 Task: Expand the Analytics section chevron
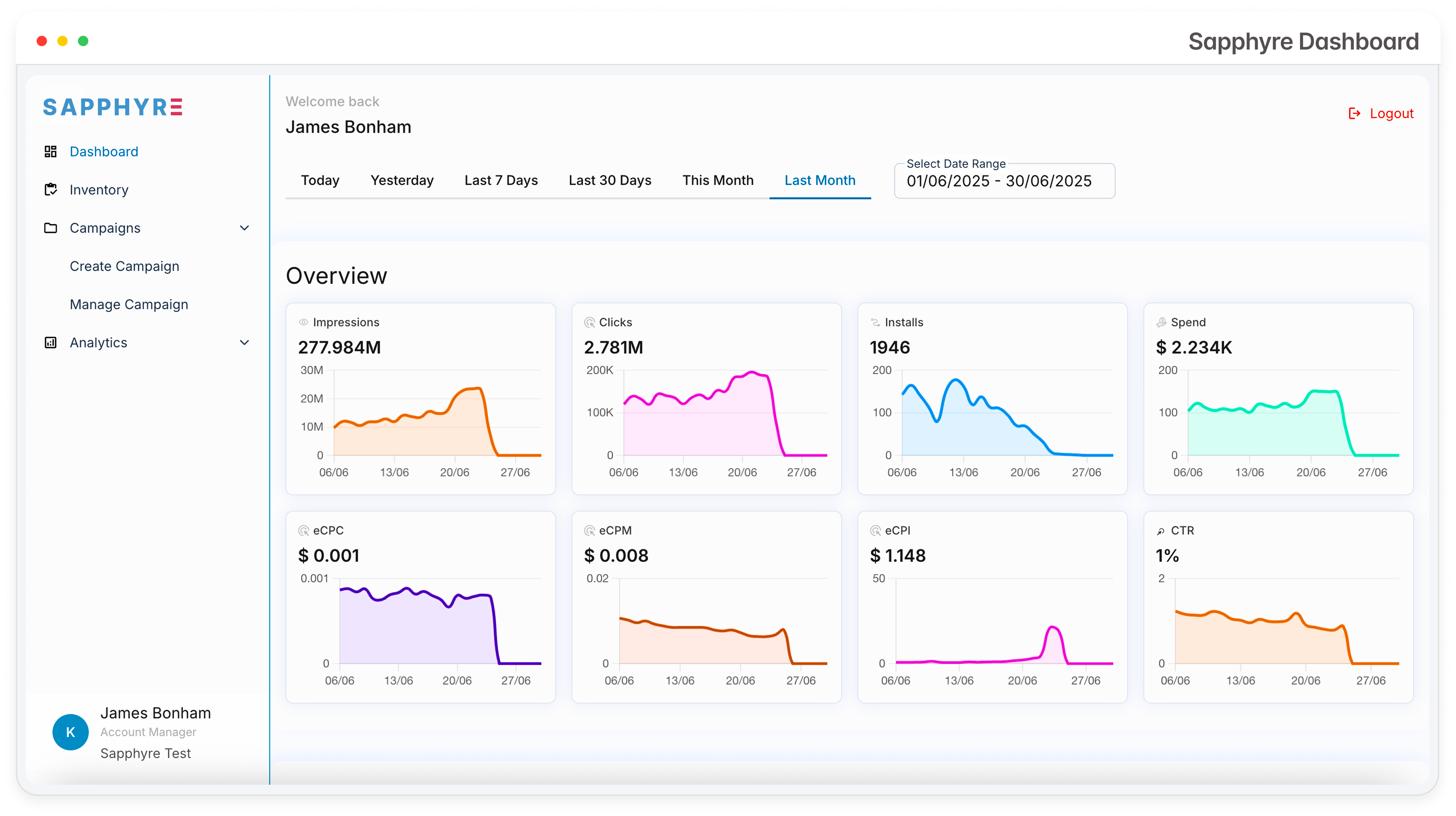244,342
